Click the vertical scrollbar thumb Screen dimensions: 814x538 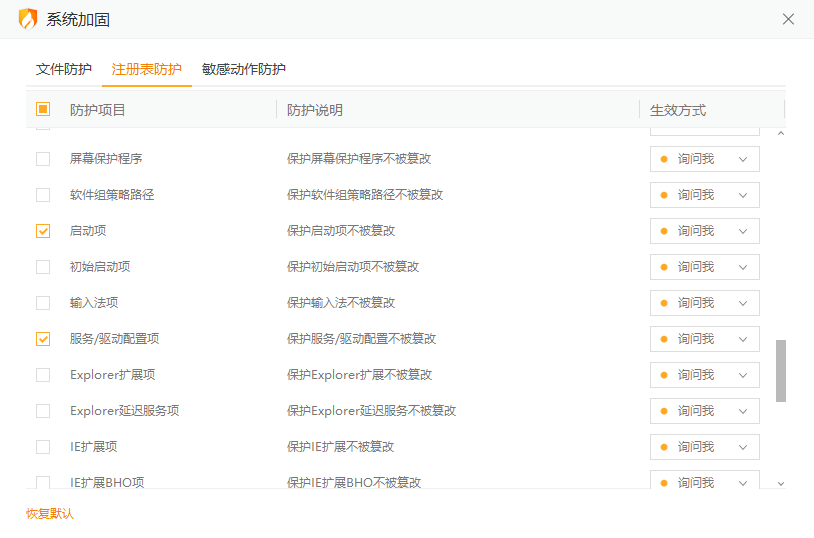[x=781, y=370]
